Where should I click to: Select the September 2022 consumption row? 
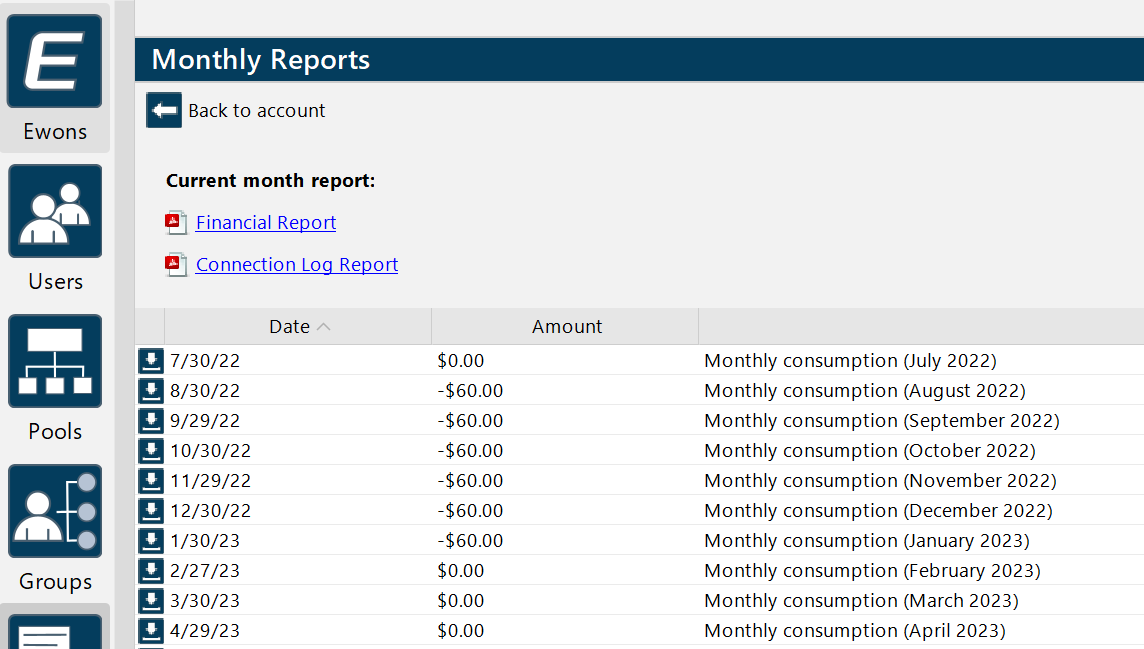(x=880, y=421)
